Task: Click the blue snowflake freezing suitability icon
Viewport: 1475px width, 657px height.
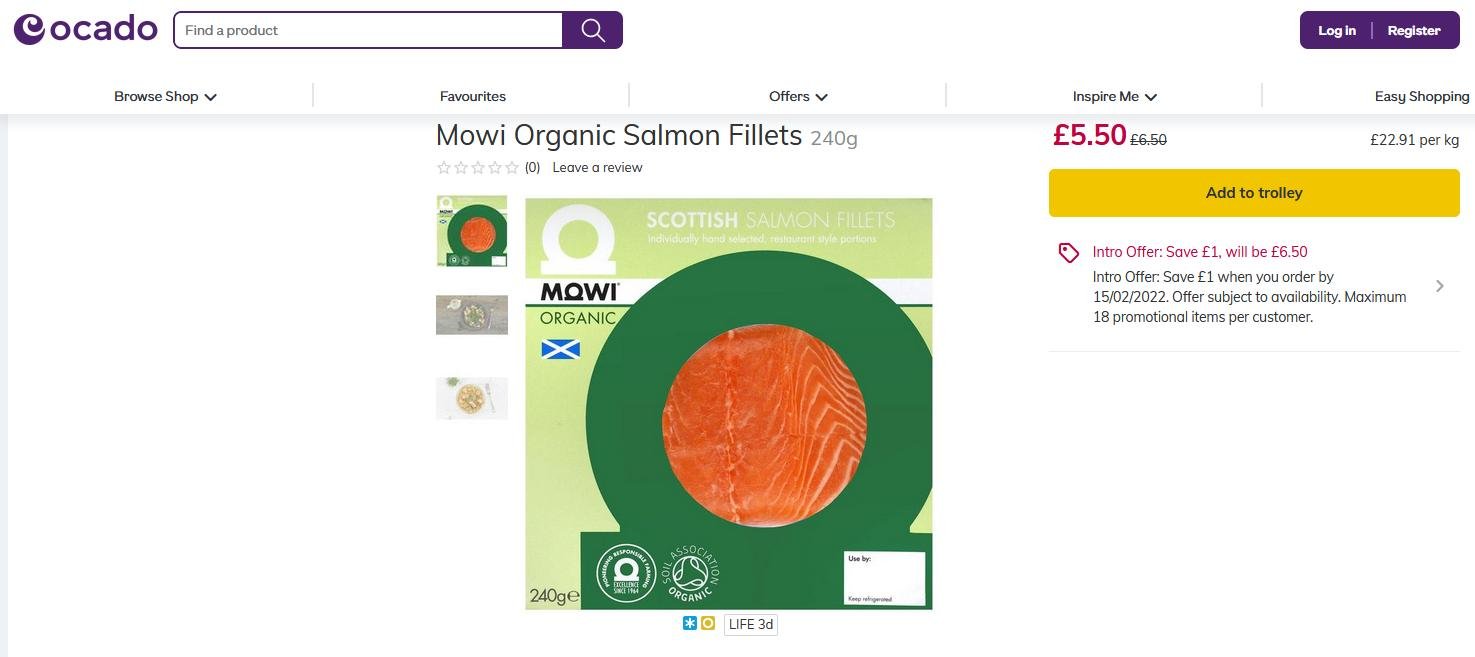Action: coord(689,623)
